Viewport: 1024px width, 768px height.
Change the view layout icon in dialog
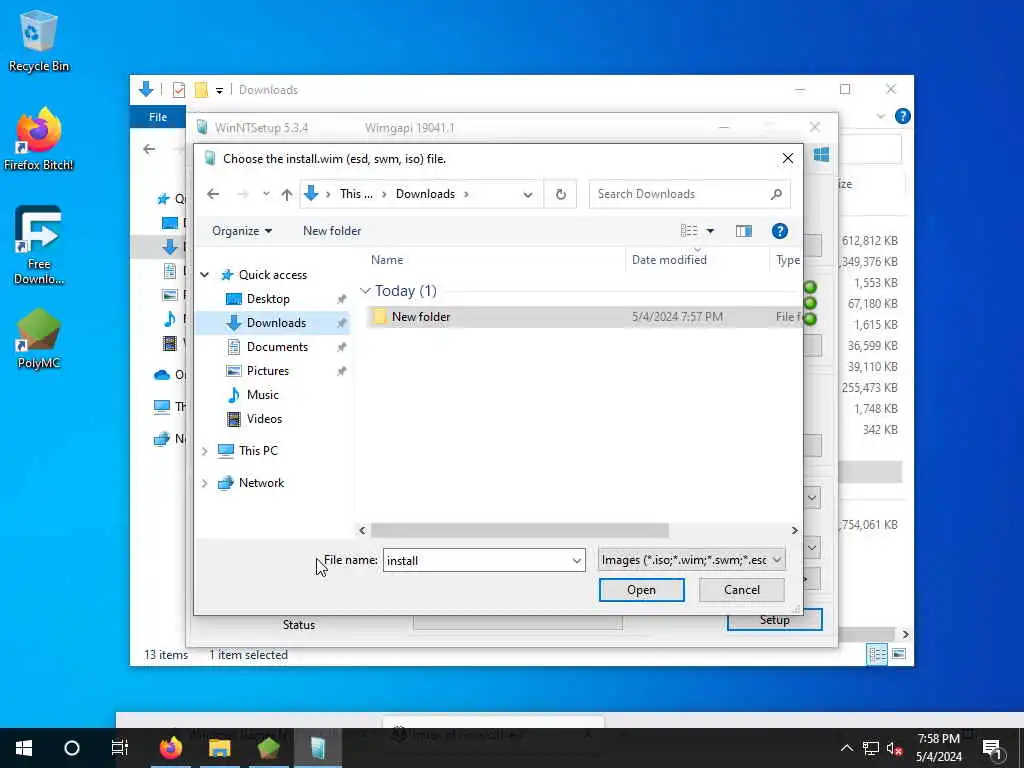[x=689, y=231]
